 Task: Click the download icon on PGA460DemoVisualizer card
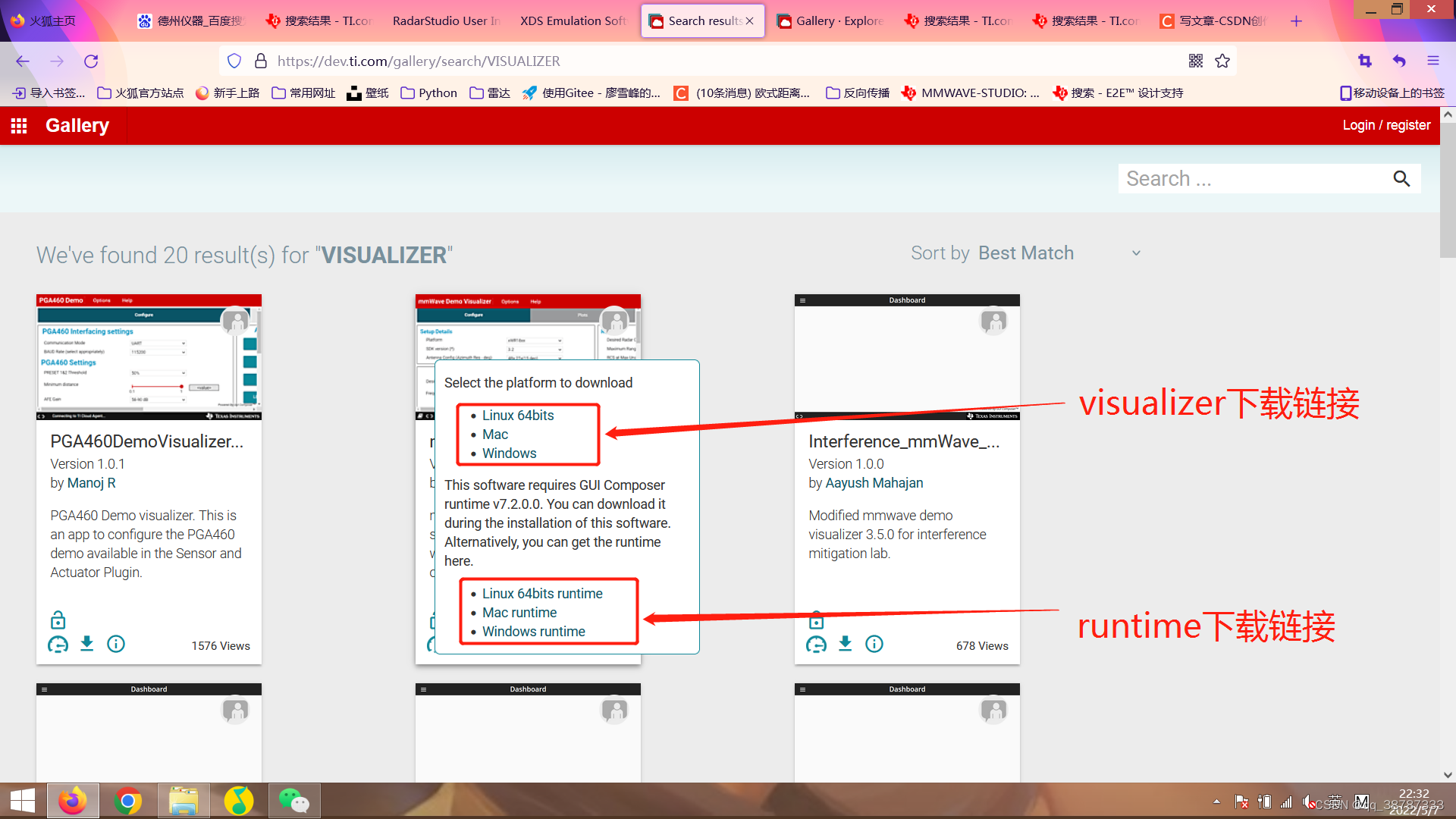coord(86,644)
